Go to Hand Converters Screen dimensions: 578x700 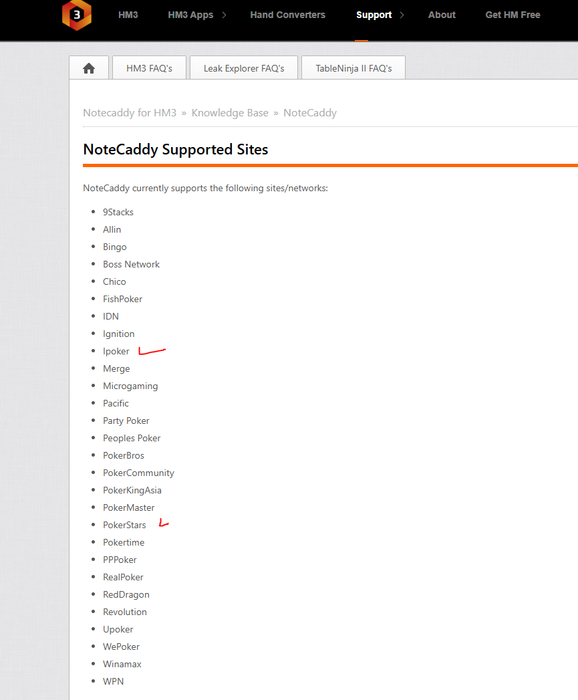(x=287, y=15)
